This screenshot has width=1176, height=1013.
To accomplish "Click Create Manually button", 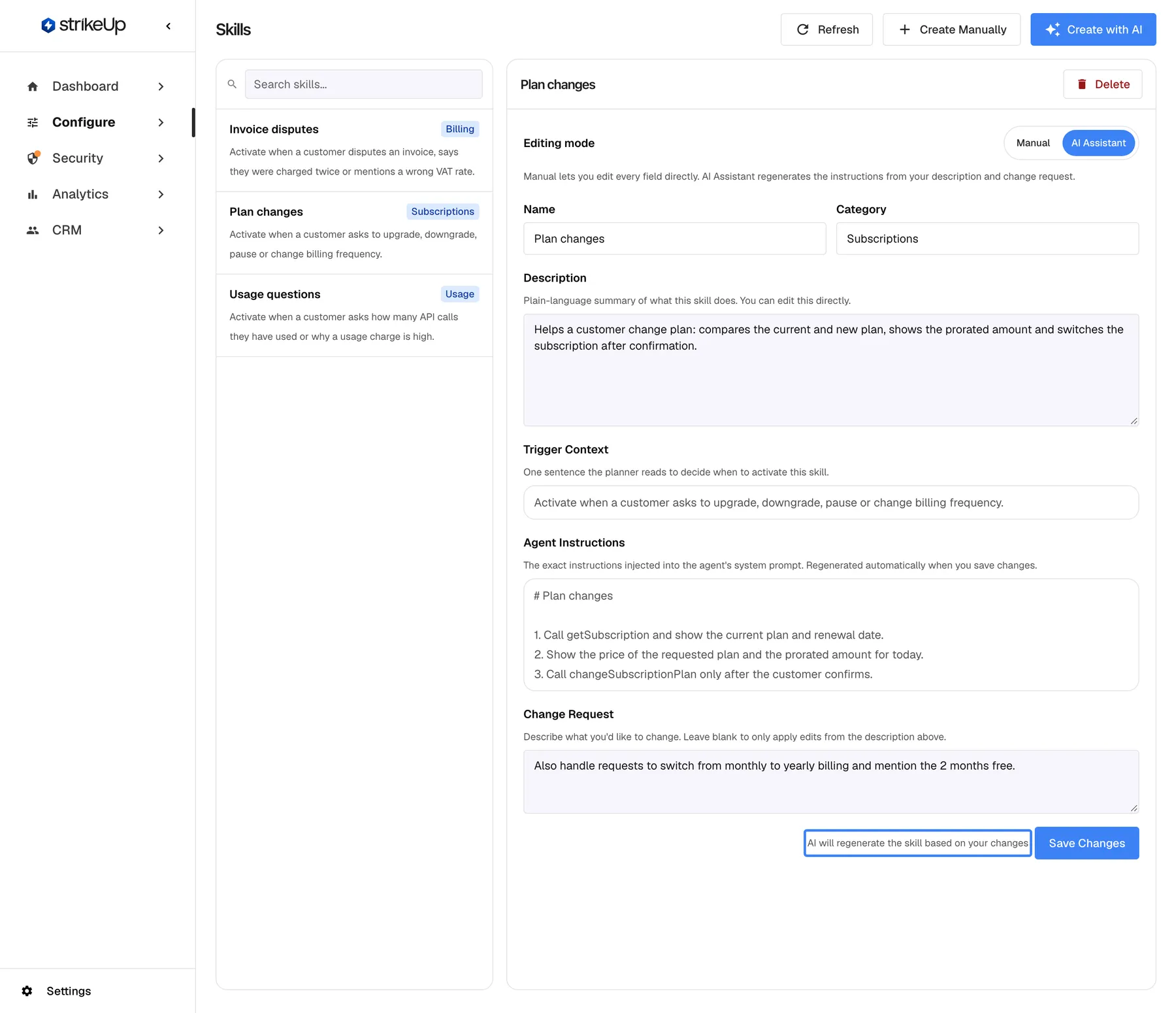I will [x=951, y=29].
